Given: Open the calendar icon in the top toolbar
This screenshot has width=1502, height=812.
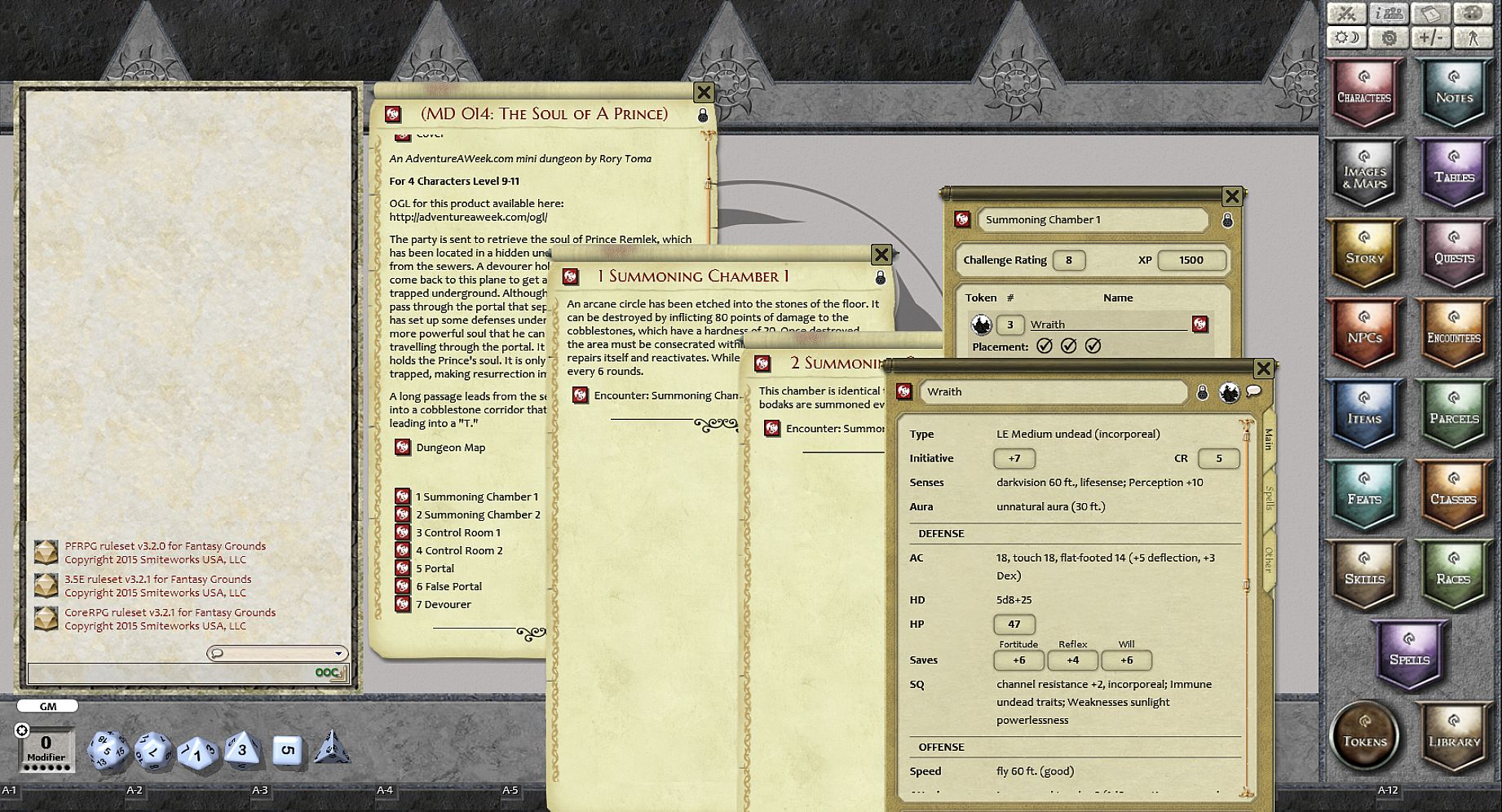Looking at the screenshot, I should tap(1431, 13).
